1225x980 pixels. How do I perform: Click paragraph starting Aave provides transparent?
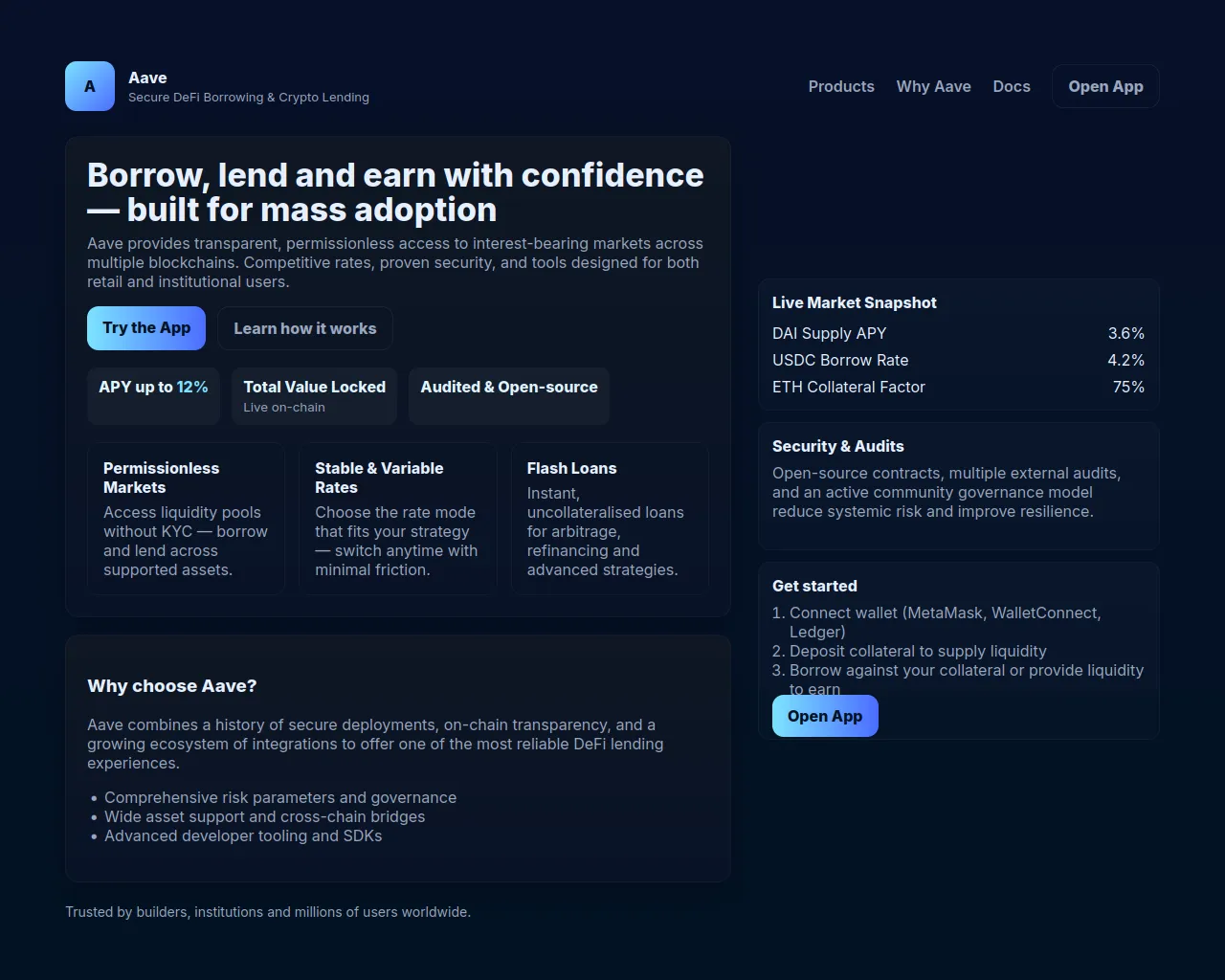pos(395,262)
